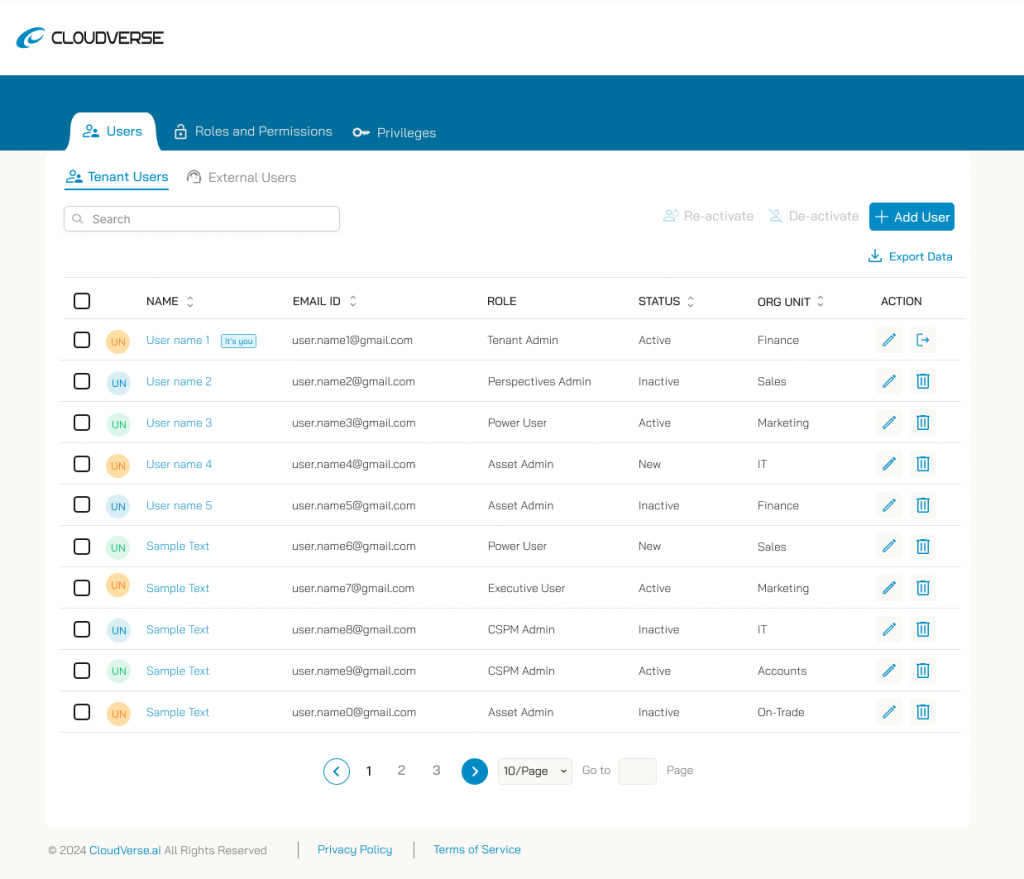Screen dimensions: 1024x879
Task: Open the Re-activate user icon
Action: (x=670, y=216)
